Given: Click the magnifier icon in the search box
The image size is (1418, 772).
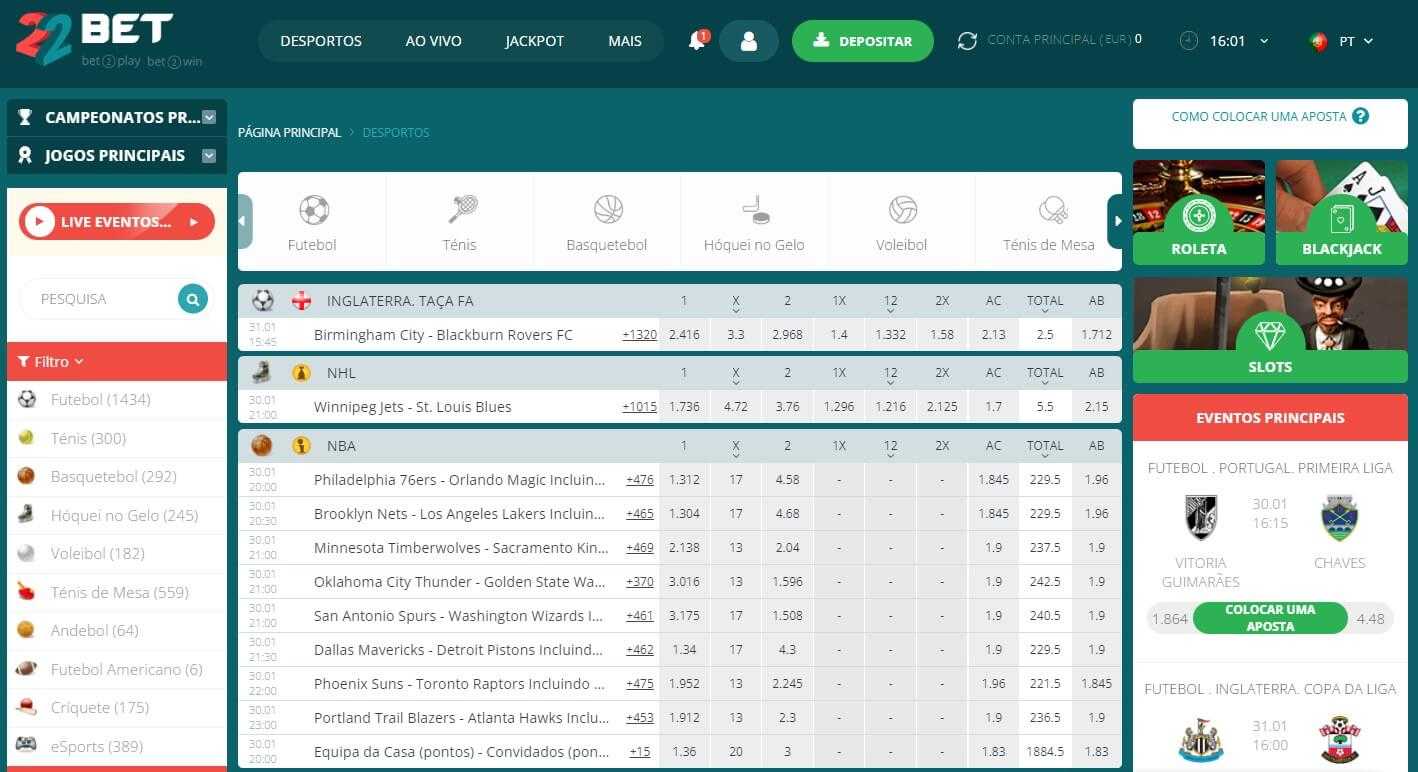Looking at the screenshot, I should tap(191, 298).
